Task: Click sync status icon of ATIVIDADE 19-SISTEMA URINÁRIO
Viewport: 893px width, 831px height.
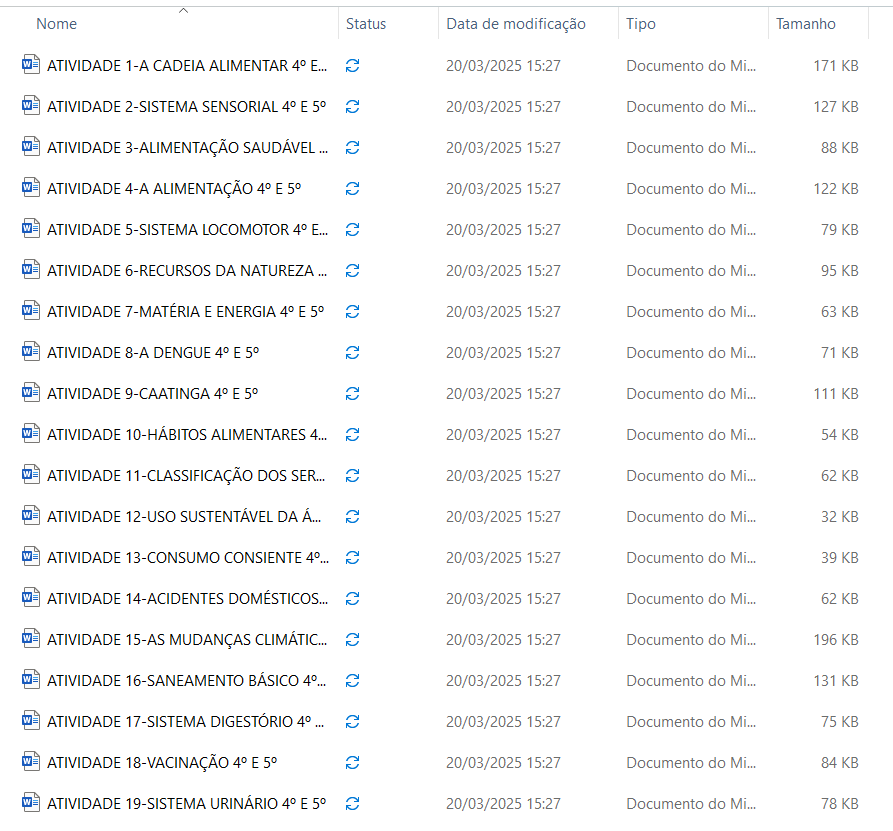Action: tap(353, 804)
